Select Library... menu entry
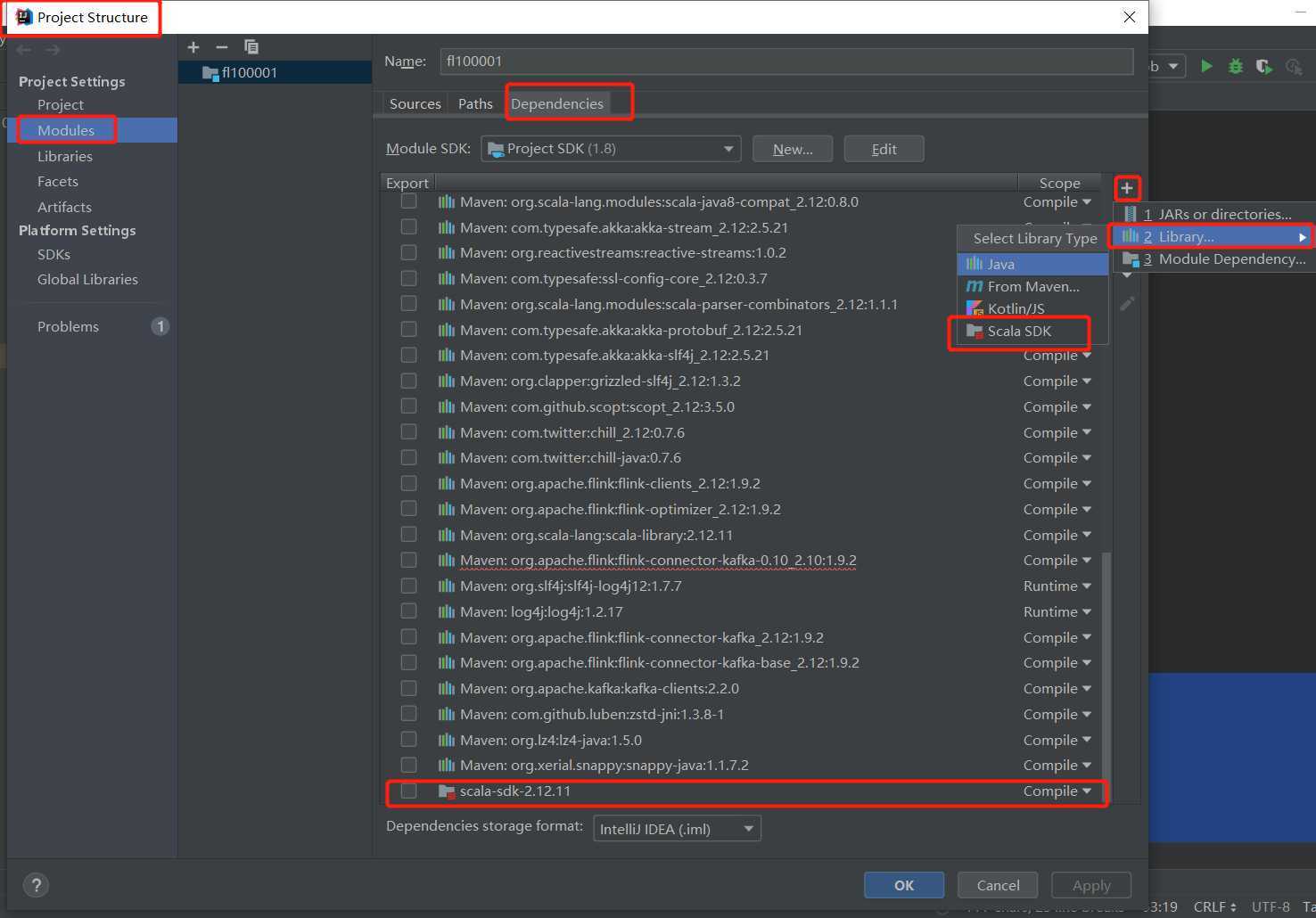The image size is (1316, 918). tap(1213, 236)
